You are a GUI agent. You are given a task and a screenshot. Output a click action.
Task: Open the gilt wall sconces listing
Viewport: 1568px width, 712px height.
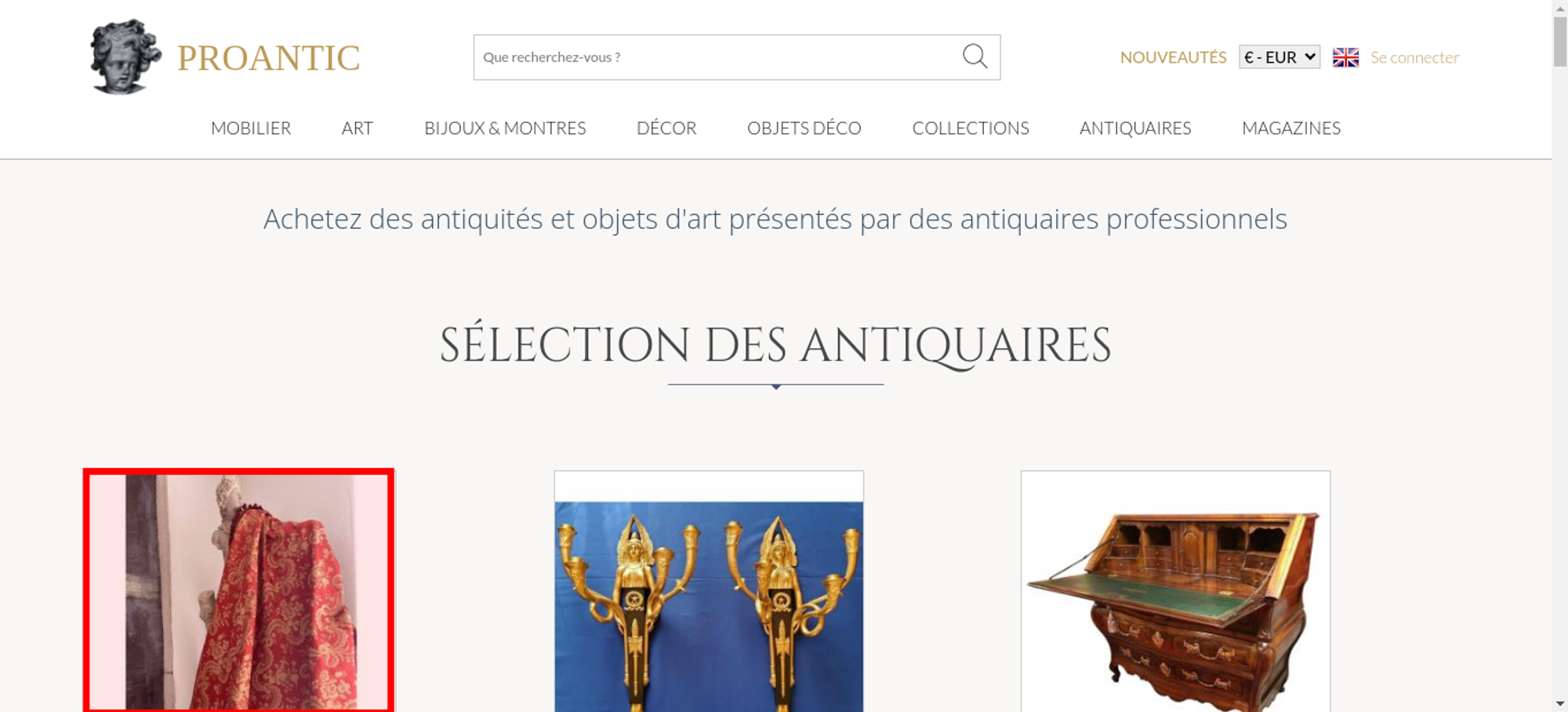(709, 591)
